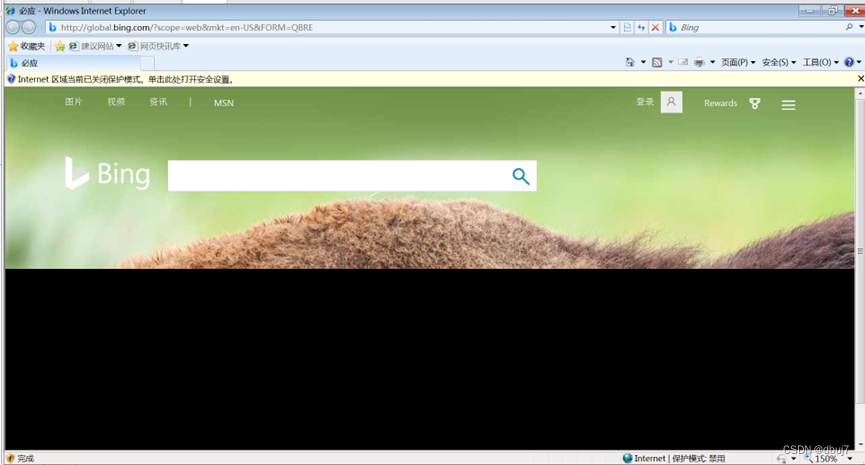865x465 pixels.
Task: Expand the RSS feeds dropdown arrow
Action: [670, 62]
